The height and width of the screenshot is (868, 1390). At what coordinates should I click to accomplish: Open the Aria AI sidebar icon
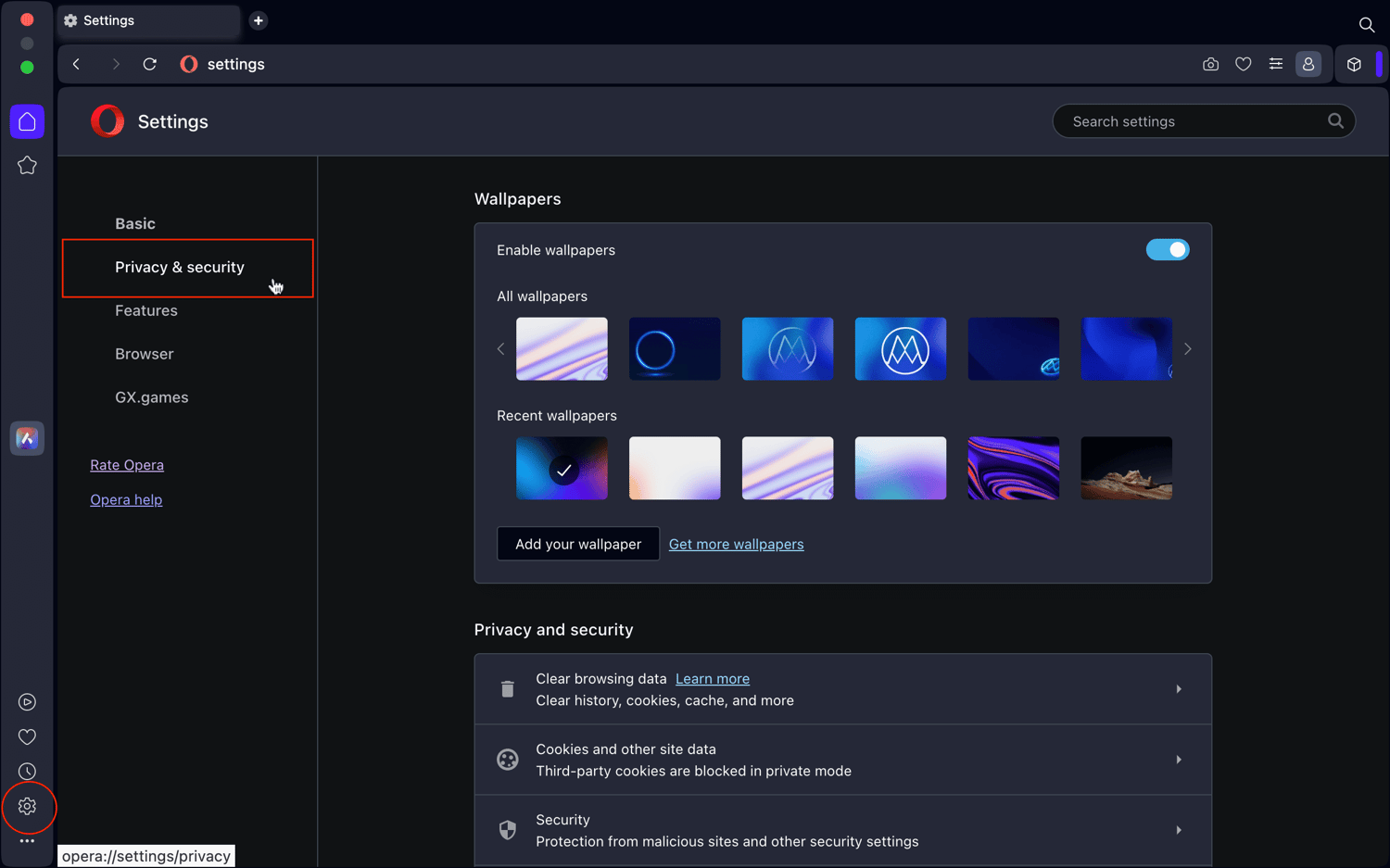coord(27,438)
